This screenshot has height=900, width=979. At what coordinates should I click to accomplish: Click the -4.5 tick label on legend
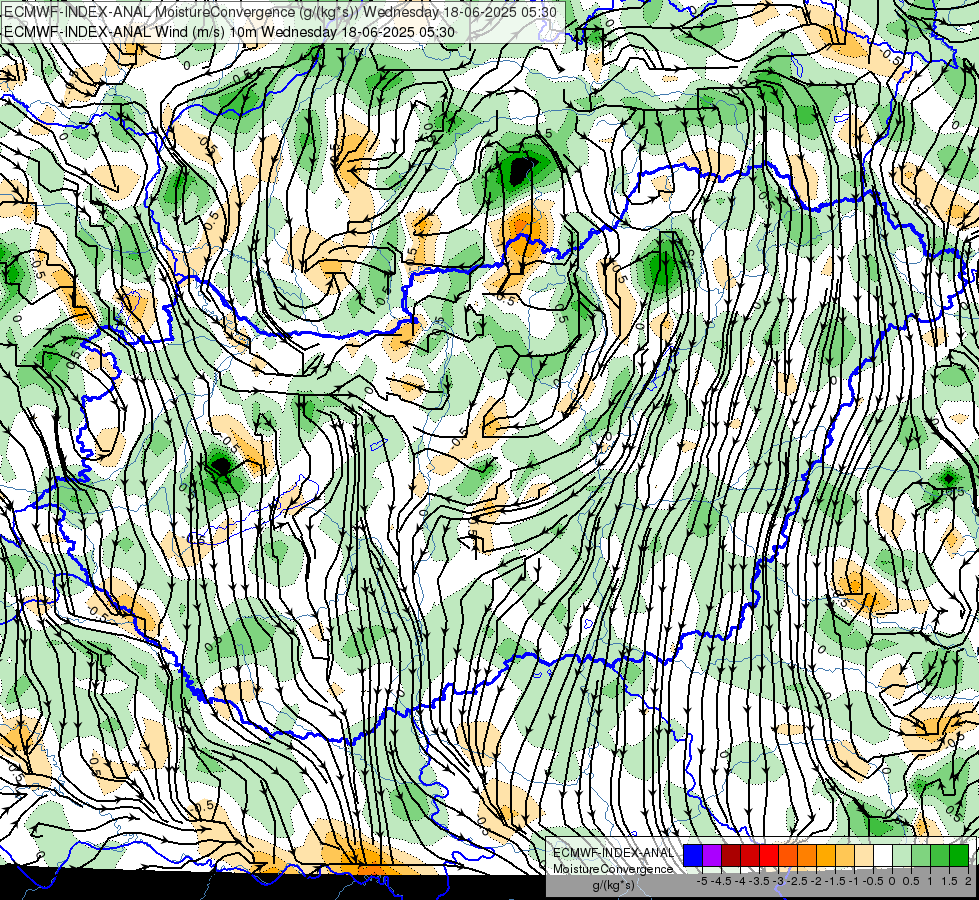tap(721, 881)
